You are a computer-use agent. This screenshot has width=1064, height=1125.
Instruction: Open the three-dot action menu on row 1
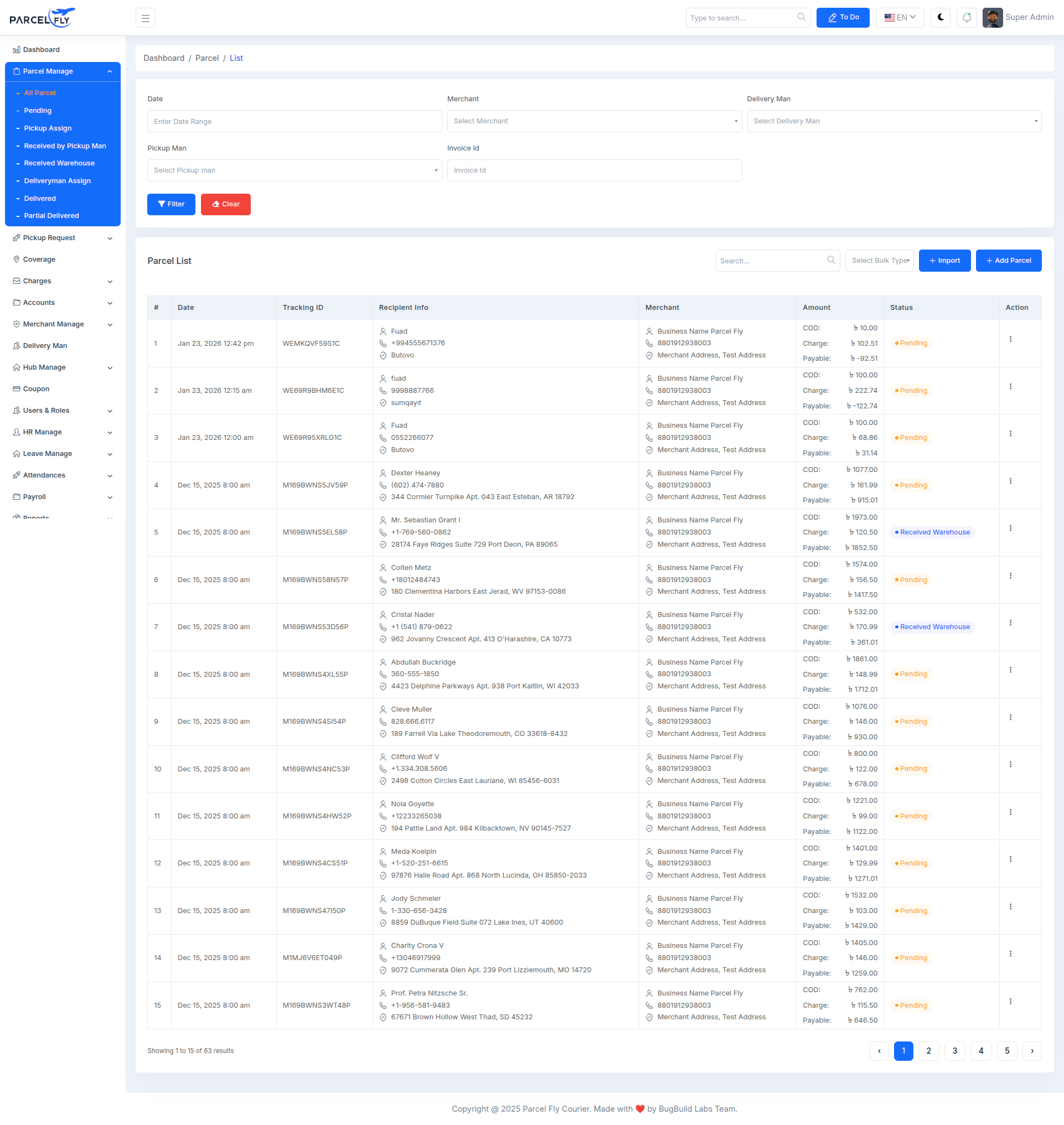point(1011,339)
